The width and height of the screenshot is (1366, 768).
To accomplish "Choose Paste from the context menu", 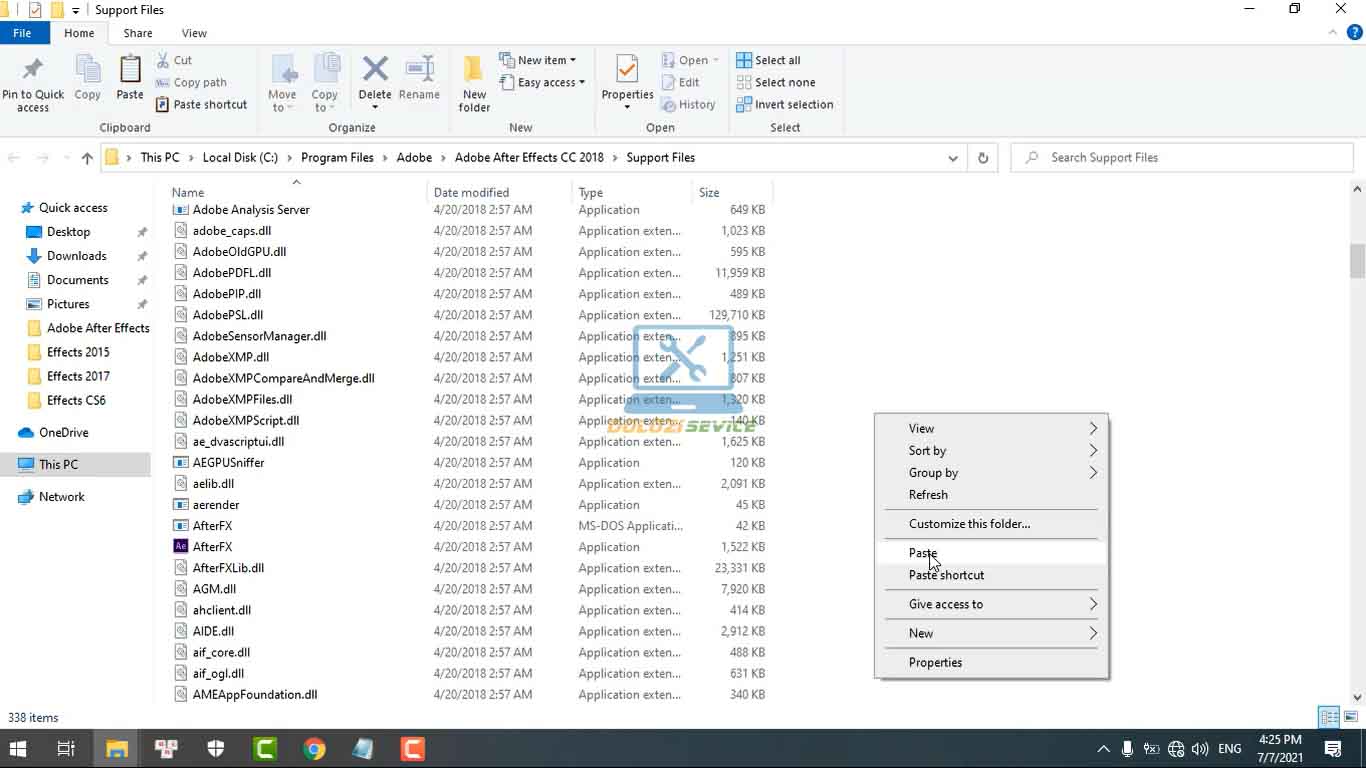I will pos(922,553).
